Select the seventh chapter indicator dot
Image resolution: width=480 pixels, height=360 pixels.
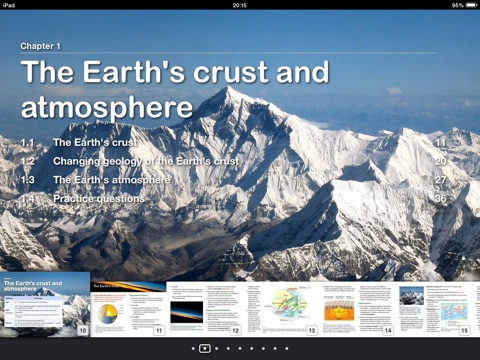coord(263,348)
